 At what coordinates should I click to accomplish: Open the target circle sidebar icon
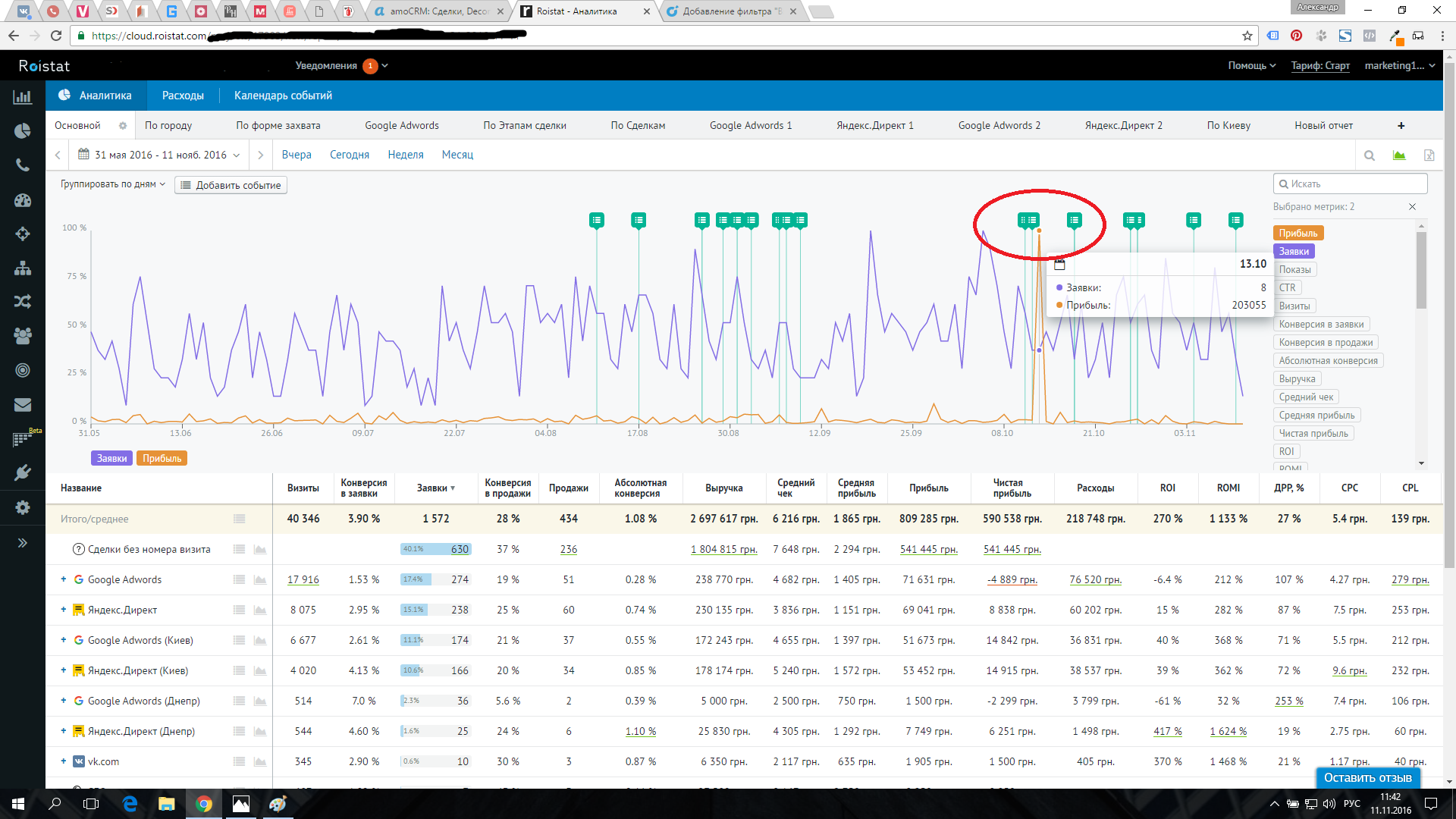point(23,370)
